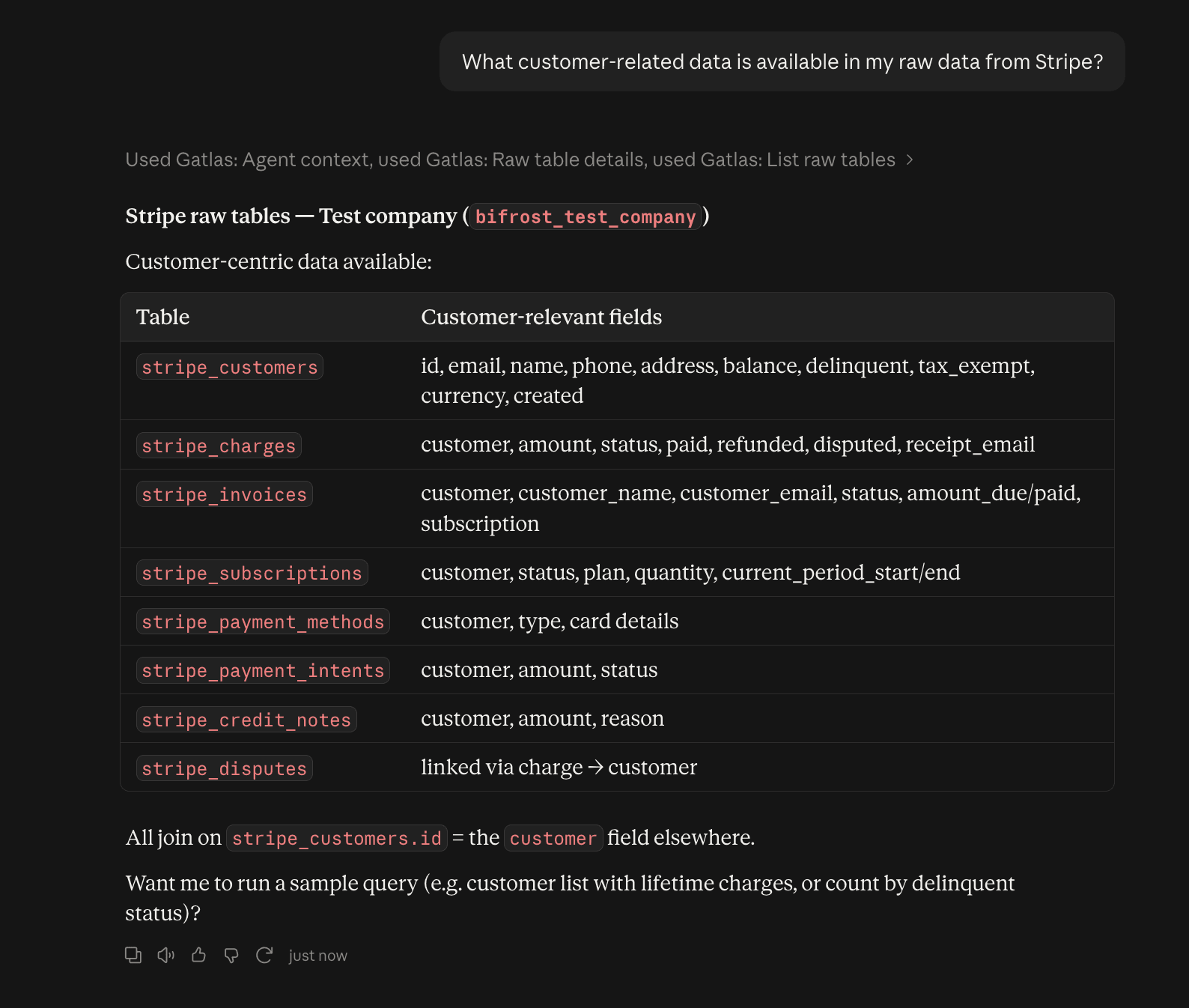This screenshot has width=1189, height=1008.
Task: Click the stripe_credit_notes table name
Action: 246,720
